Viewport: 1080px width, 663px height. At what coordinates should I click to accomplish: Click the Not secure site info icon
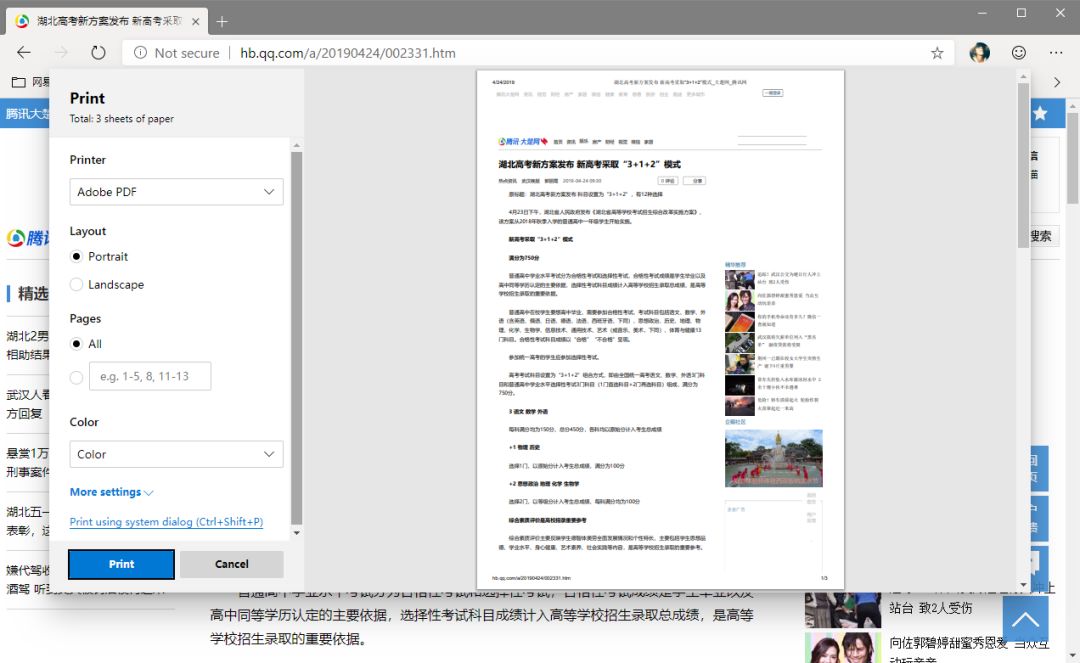[x=141, y=53]
